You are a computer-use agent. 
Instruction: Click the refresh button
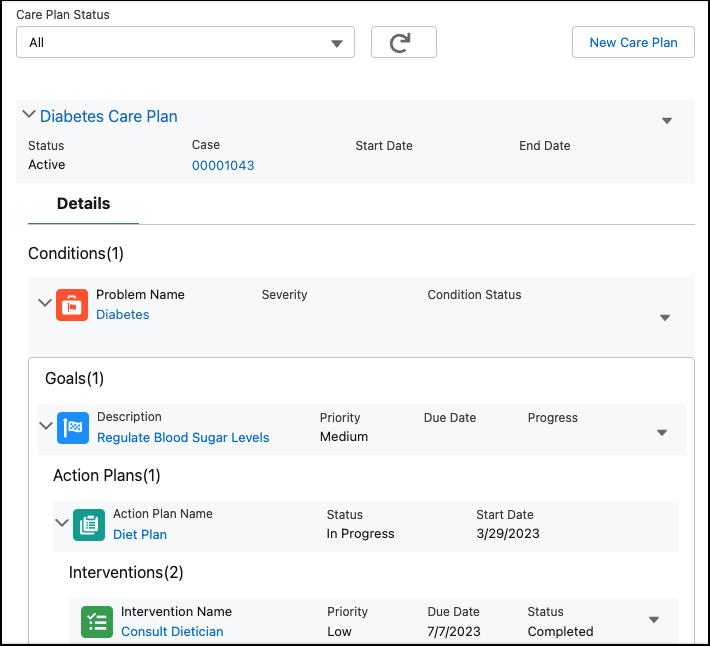coord(403,42)
